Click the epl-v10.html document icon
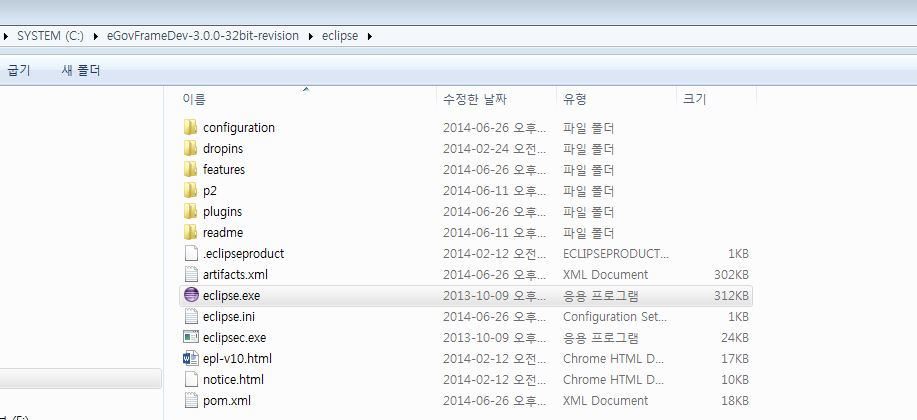 tap(192, 359)
